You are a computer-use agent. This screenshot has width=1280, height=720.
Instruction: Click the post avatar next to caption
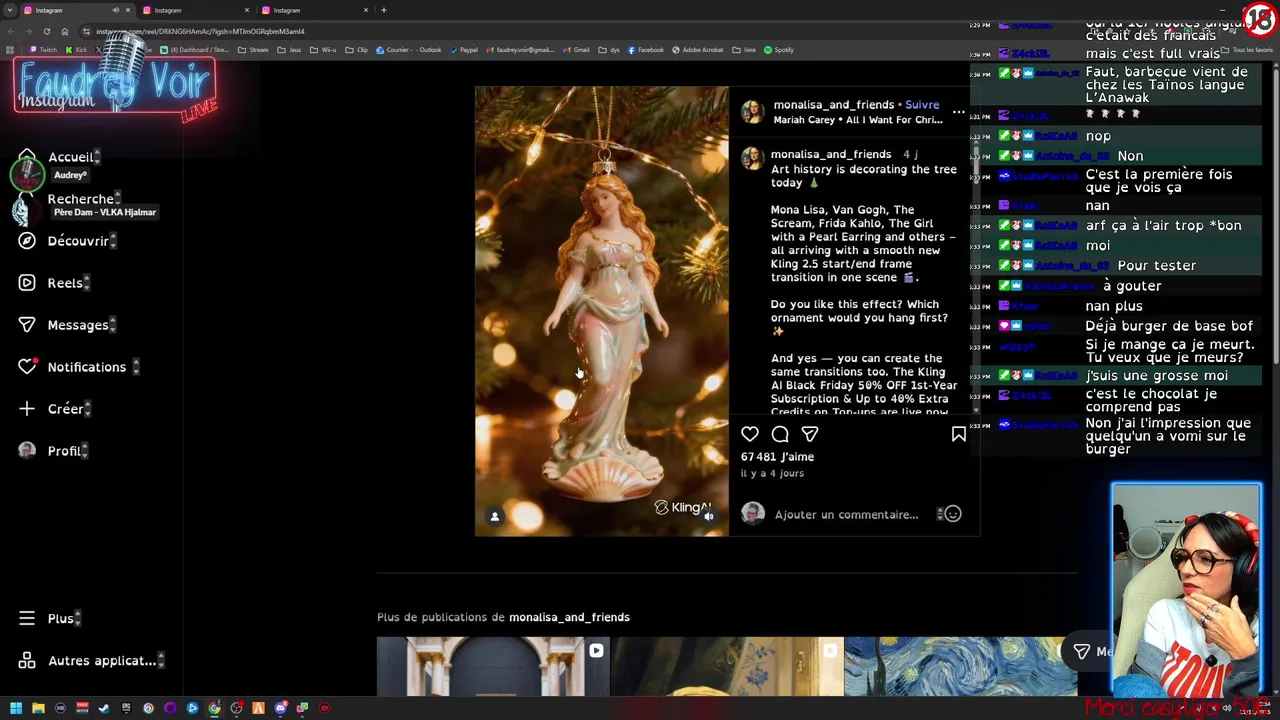[752, 159]
